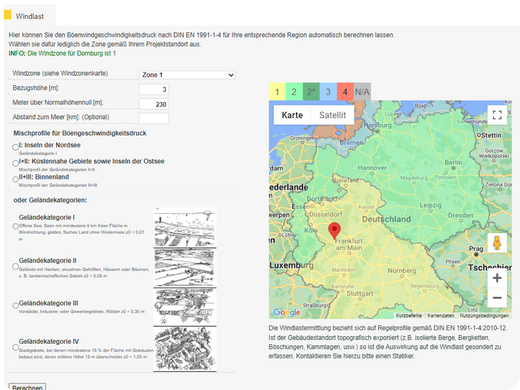This screenshot has height=390, width=520.
Task: Choose Geländekategorie IV radio button
Action: 15,347
